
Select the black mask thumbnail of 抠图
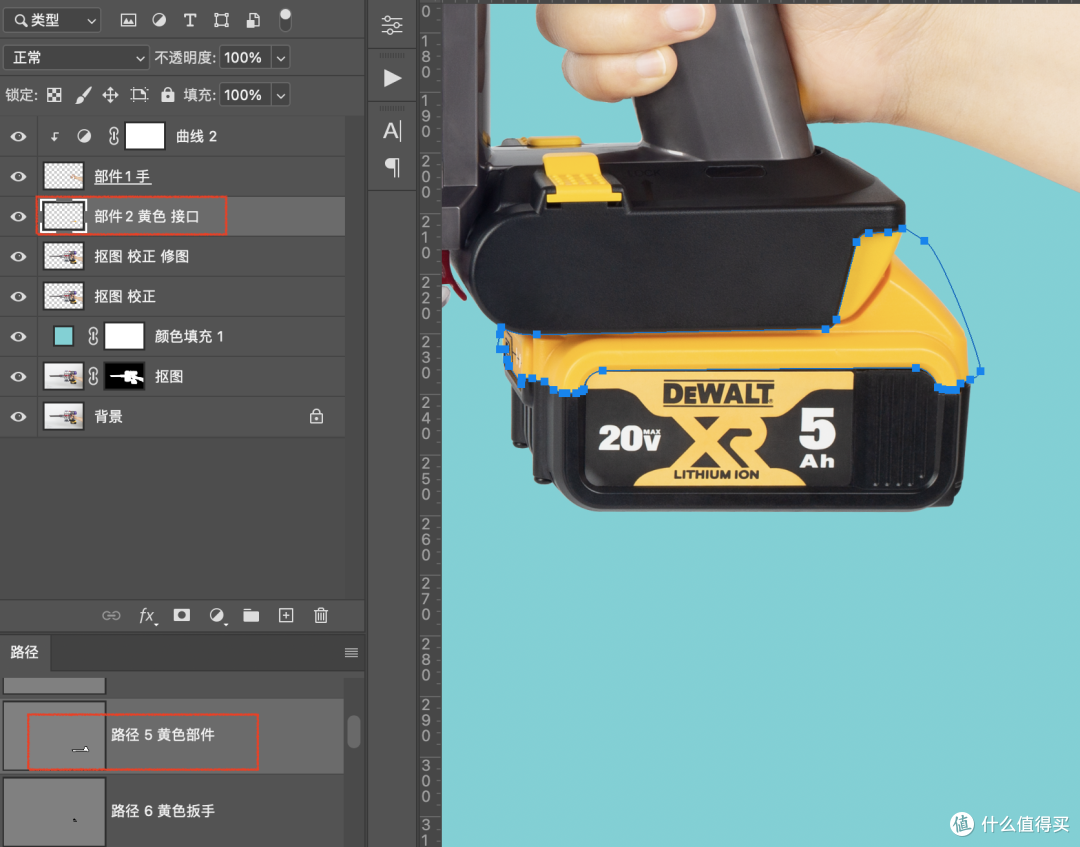point(124,377)
